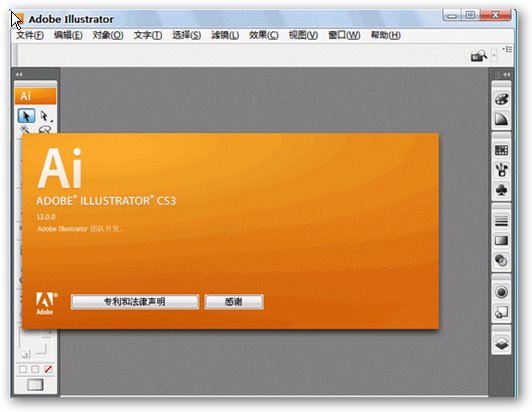
Task: Click the control panel grip handle
Action: point(15,55)
